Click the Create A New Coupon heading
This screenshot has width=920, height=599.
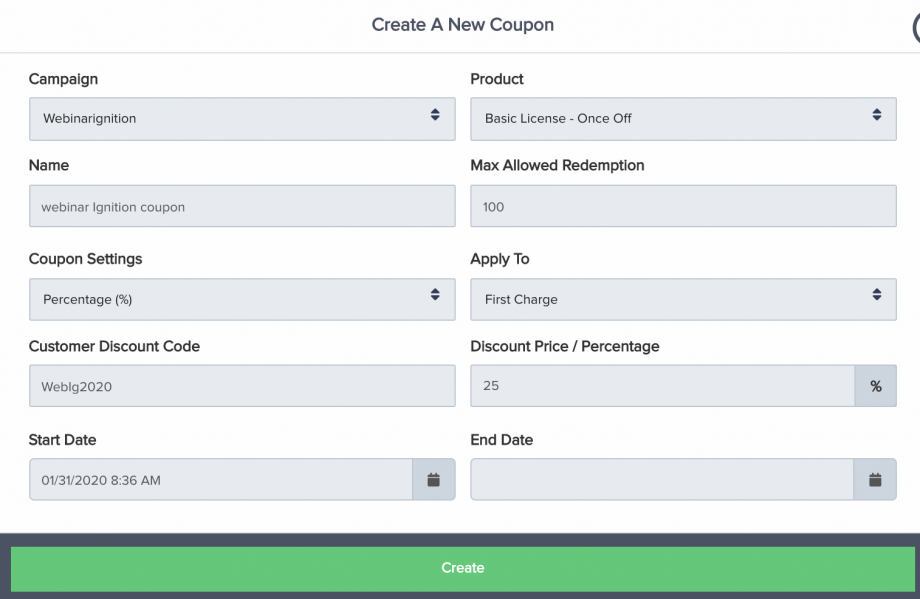[x=462, y=25]
